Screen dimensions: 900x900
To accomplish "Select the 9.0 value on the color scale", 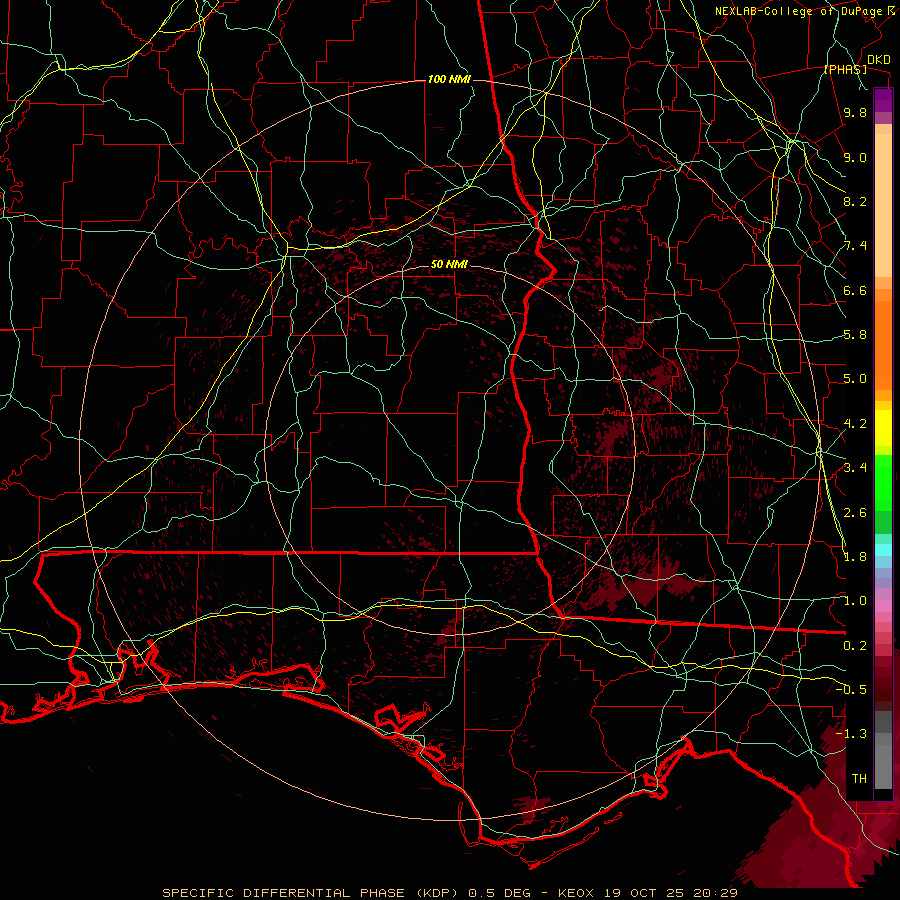I will tap(855, 157).
